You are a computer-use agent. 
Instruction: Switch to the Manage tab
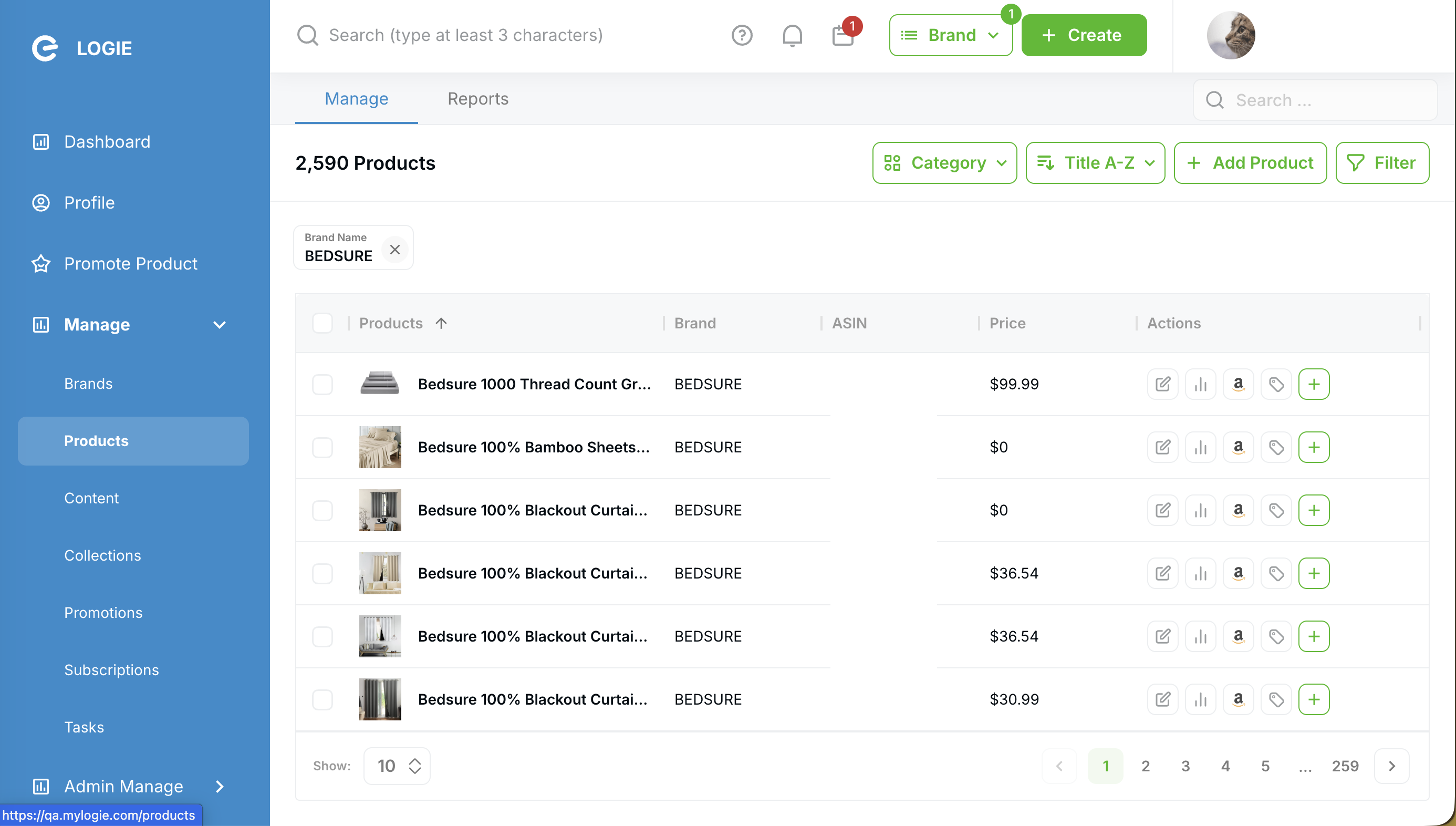click(x=357, y=99)
